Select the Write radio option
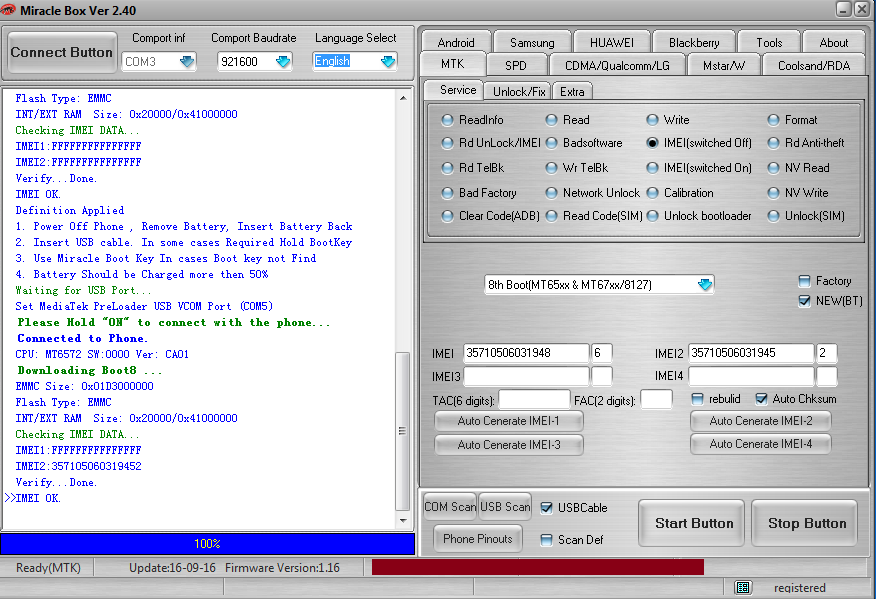The image size is (876, 599). [x=652, y=120]
